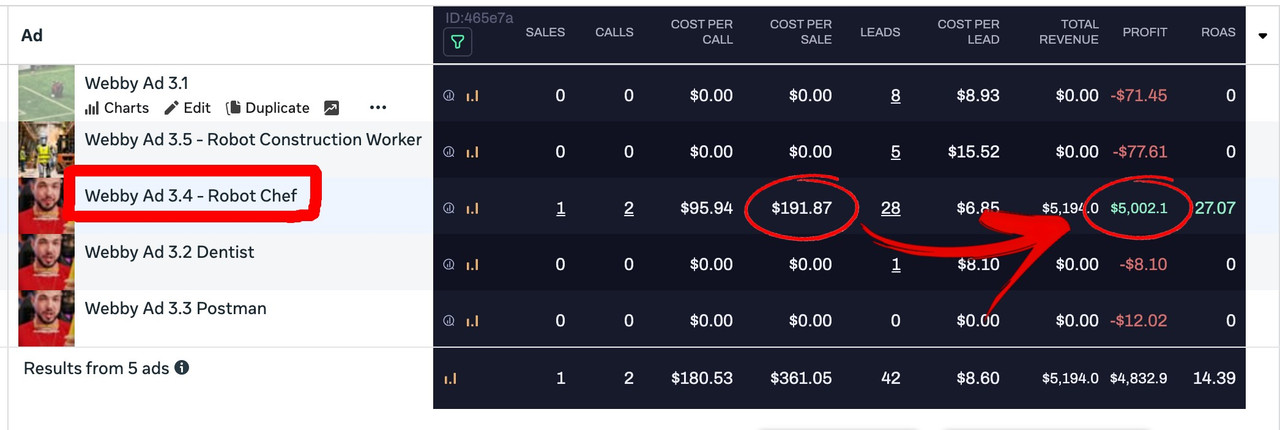Click the trend chart icon next to Duplicate
1280x430 pixels.
331,108
